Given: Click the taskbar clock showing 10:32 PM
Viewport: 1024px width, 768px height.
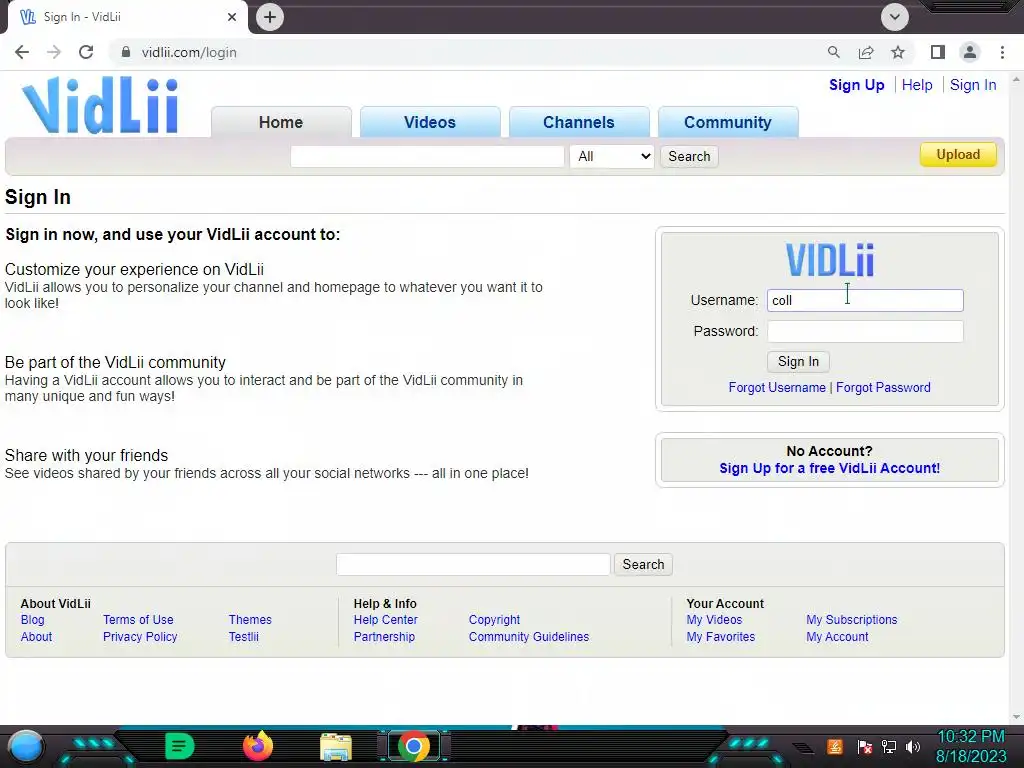Looking at the screenshot, I should 970,737.
